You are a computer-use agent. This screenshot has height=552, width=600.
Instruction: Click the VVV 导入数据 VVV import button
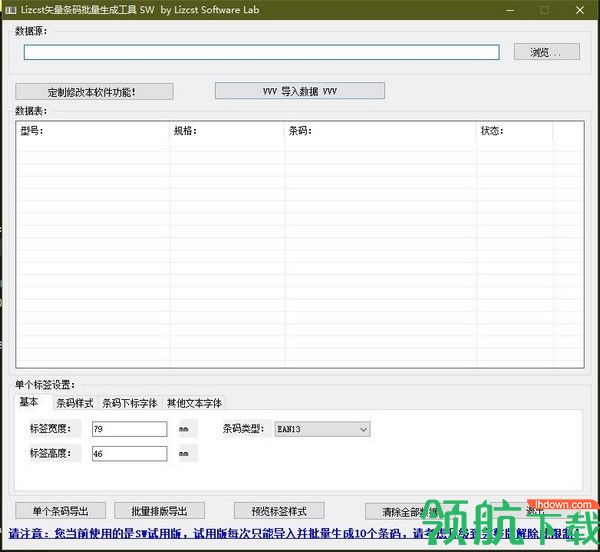(x=300, y=91)
